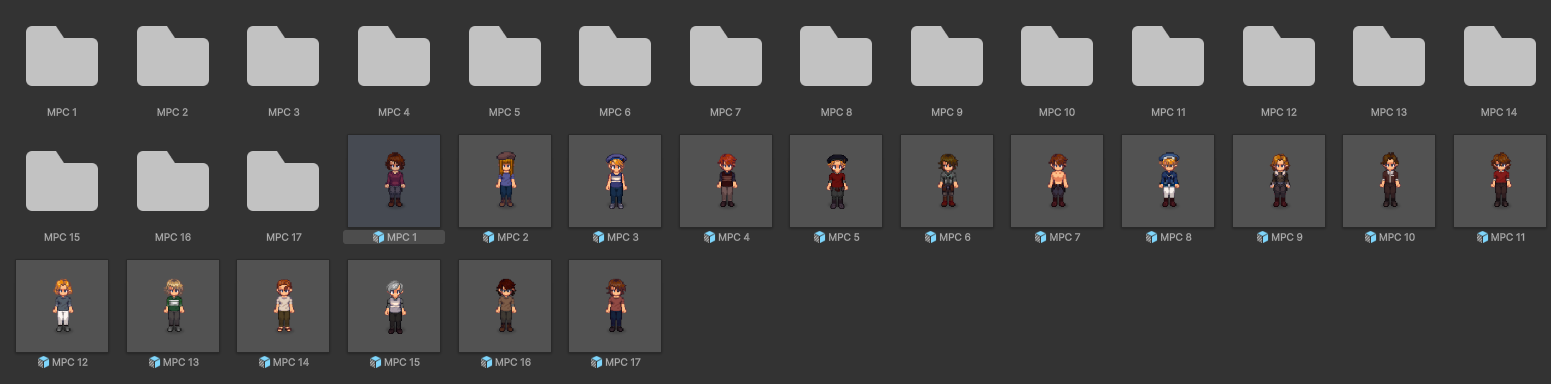Select MPC 3 prefab with blue cap character
This screenshot has width=1551, height=384.
click(615, 181)
